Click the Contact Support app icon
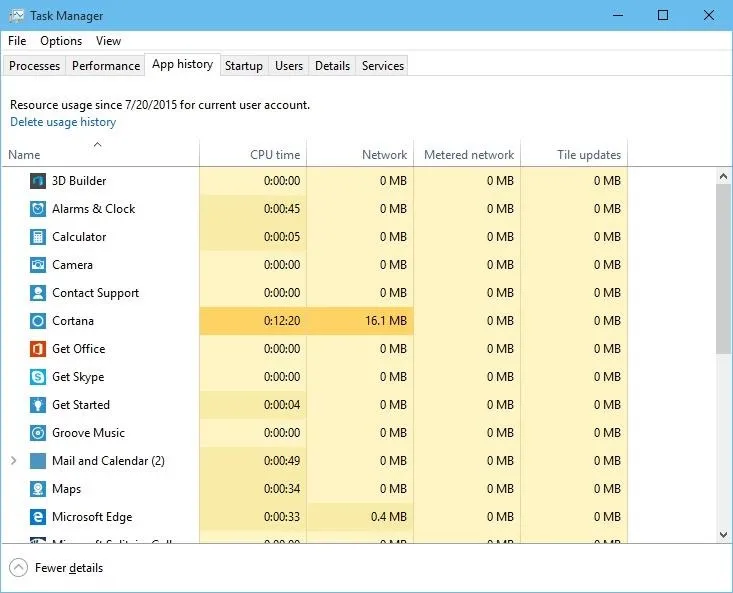The height and width of the screenshot is (593, 733). [x=38, y=293]
